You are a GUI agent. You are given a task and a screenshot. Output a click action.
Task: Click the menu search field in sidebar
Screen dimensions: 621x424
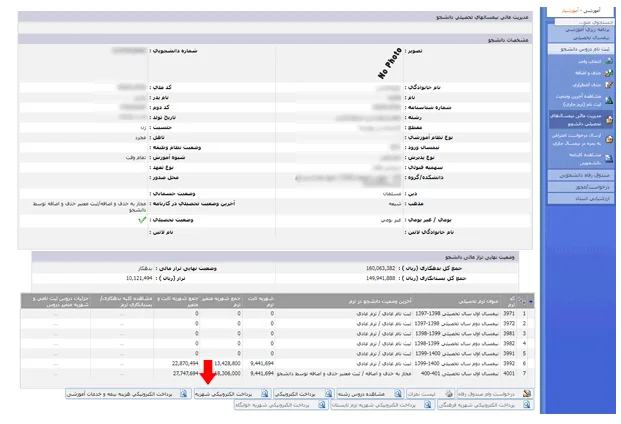pyautogui.click(x=583, y=22)
